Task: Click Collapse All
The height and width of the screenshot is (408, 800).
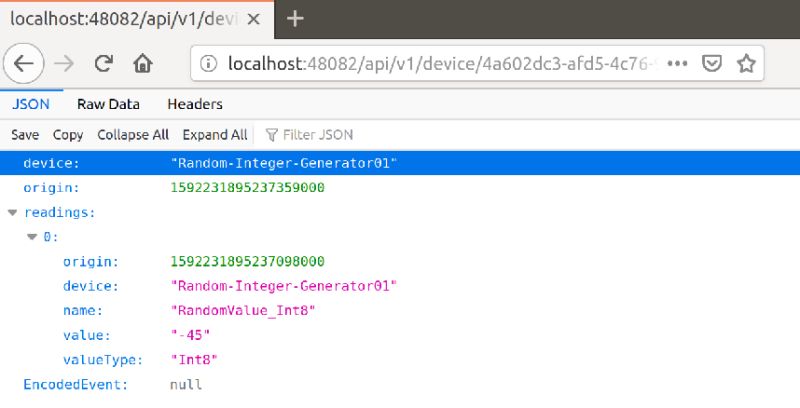Action: [x=133, y=135]
